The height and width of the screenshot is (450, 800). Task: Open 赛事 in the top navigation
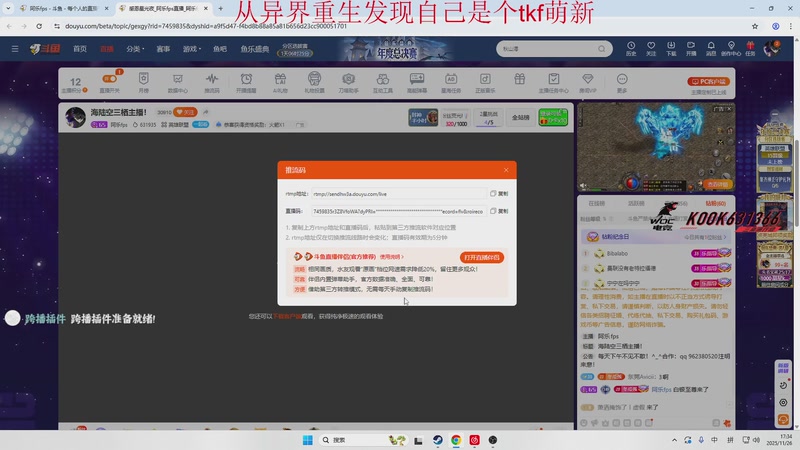[x=163, y=49]
